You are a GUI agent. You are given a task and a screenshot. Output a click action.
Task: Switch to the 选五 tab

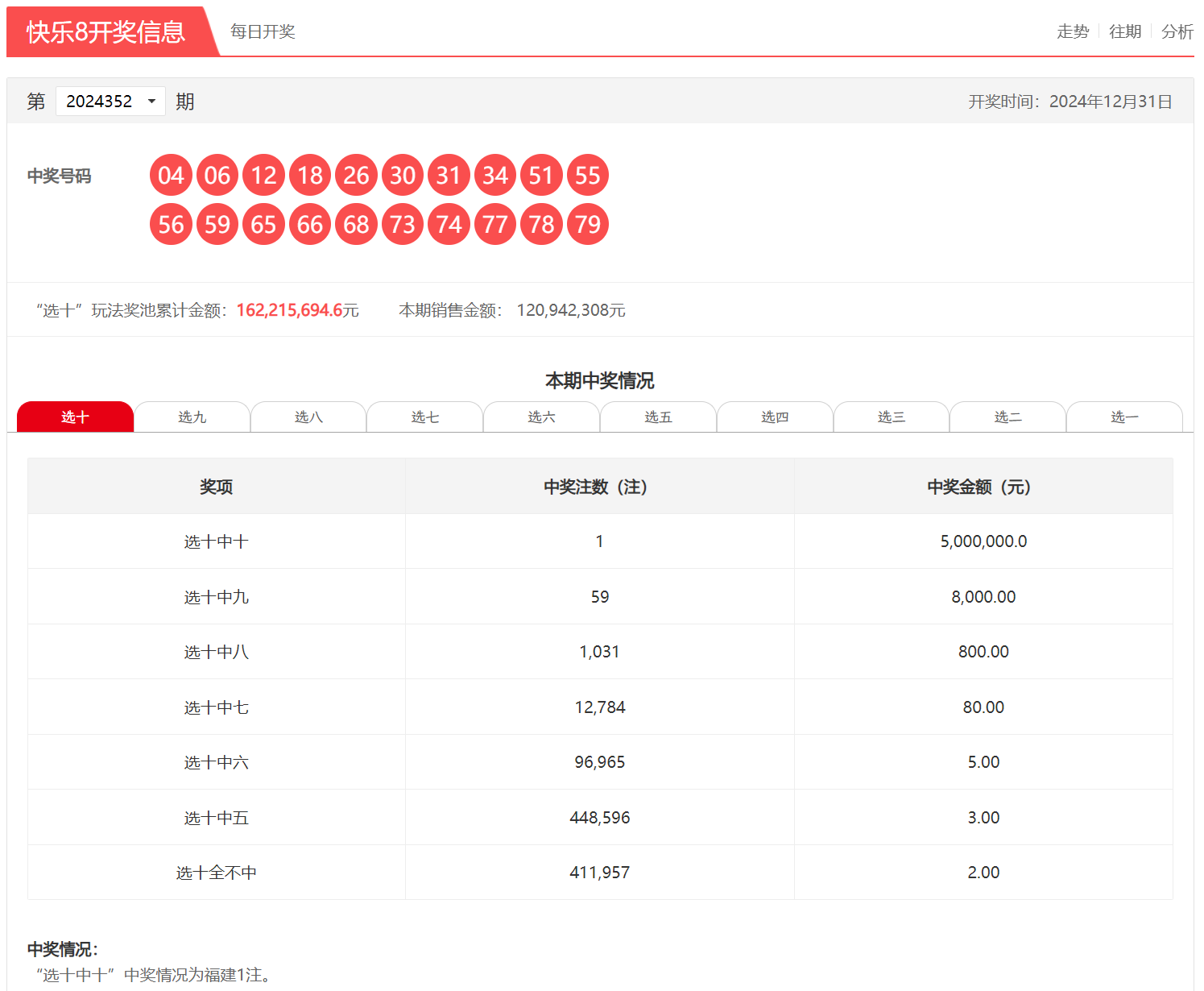pyautogui.click(x=658, y=417)
